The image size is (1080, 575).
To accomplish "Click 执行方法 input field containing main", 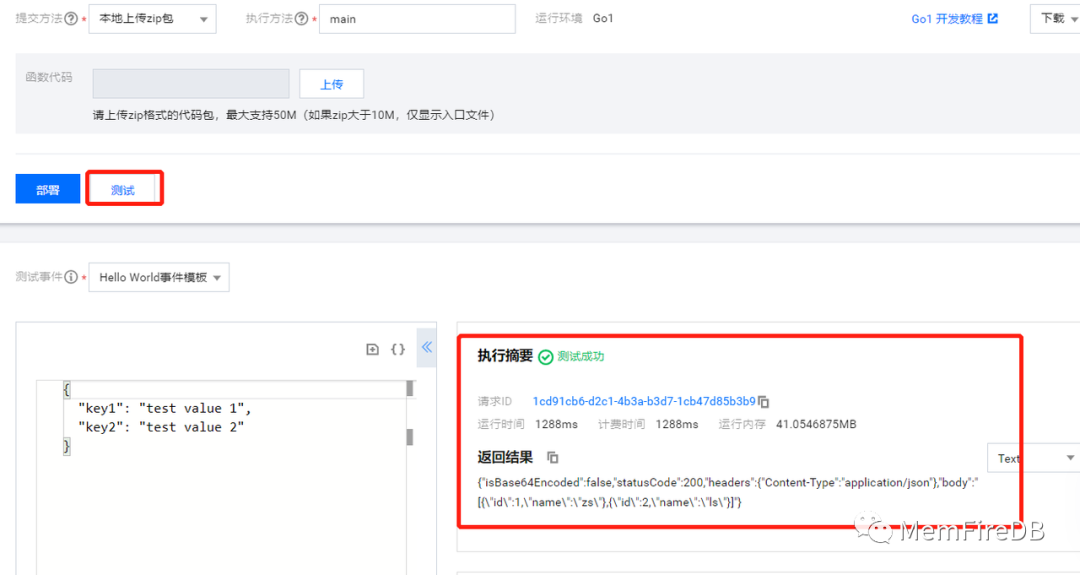I will tap(417, 19).
